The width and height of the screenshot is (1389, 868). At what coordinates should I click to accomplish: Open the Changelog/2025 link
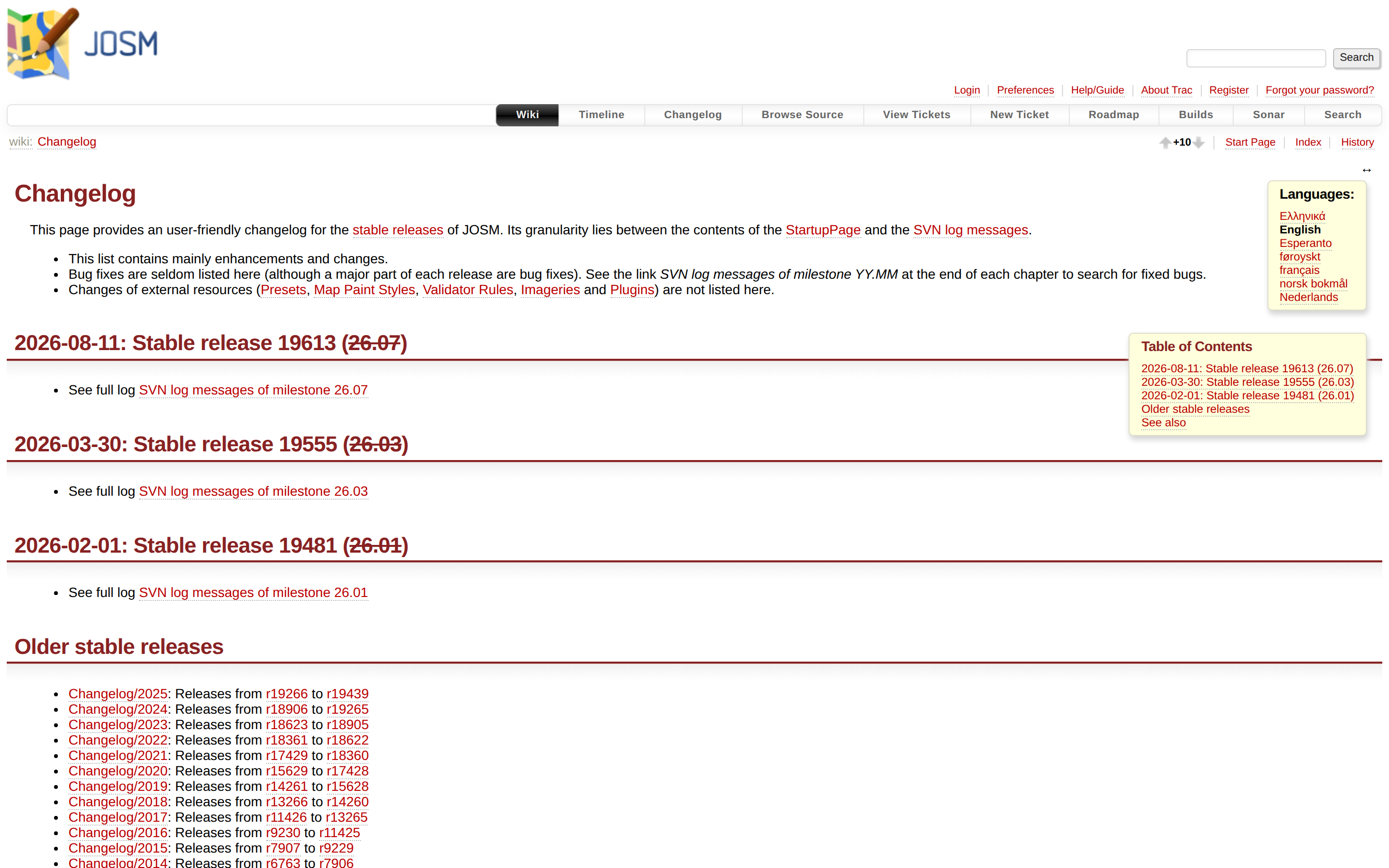[x=118, y=694]
